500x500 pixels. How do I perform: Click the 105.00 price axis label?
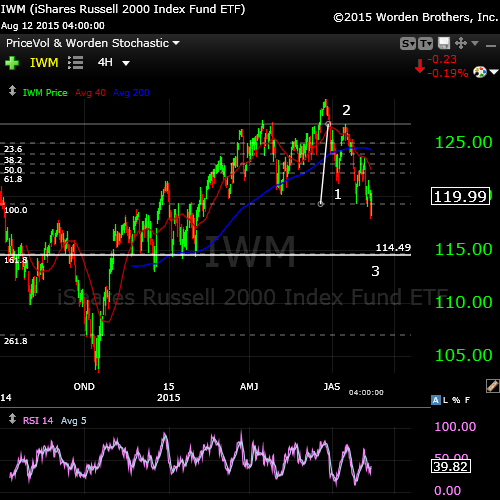[x=464, y=355]
